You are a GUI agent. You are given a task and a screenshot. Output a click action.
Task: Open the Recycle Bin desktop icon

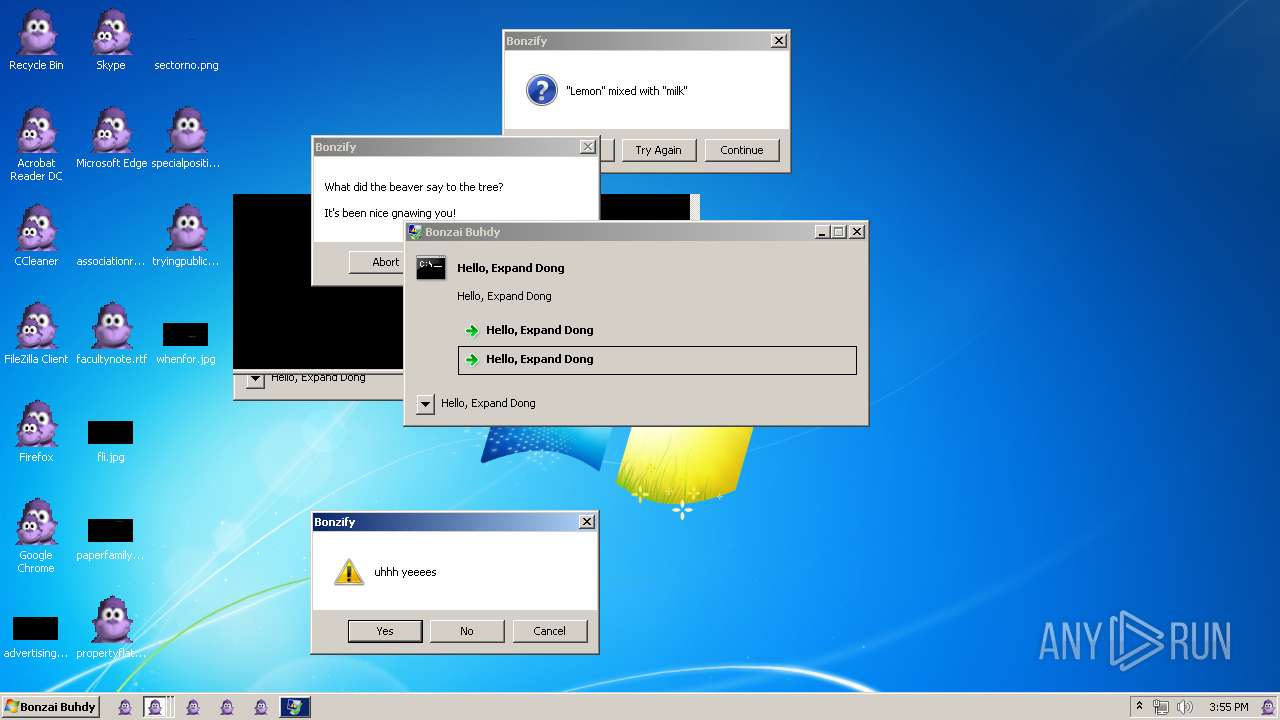tap(36, 41)
